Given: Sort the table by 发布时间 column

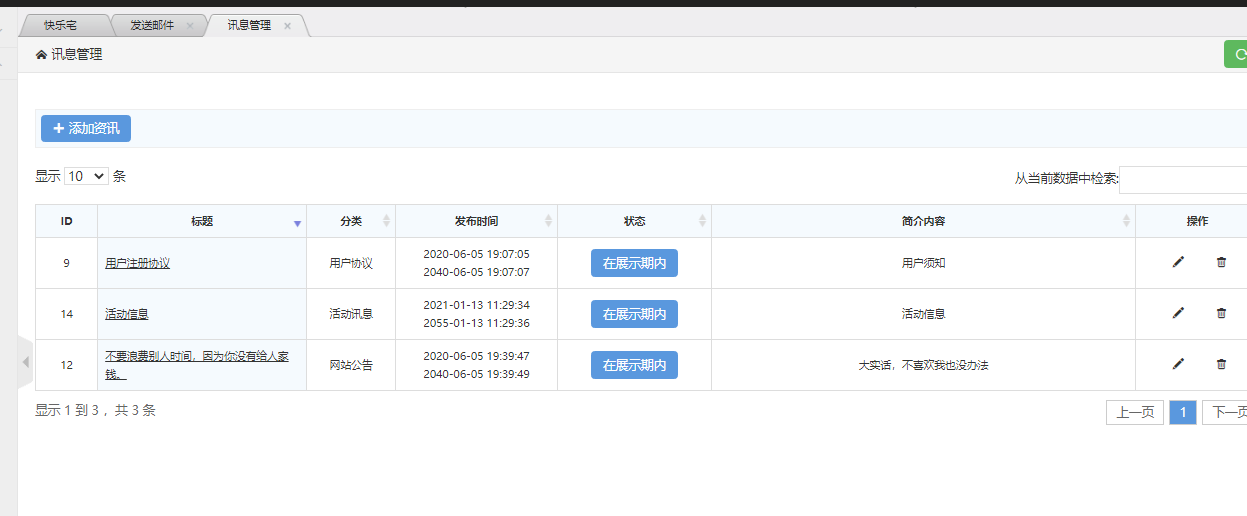Looking at the screenshot, I should coord(476,221).
